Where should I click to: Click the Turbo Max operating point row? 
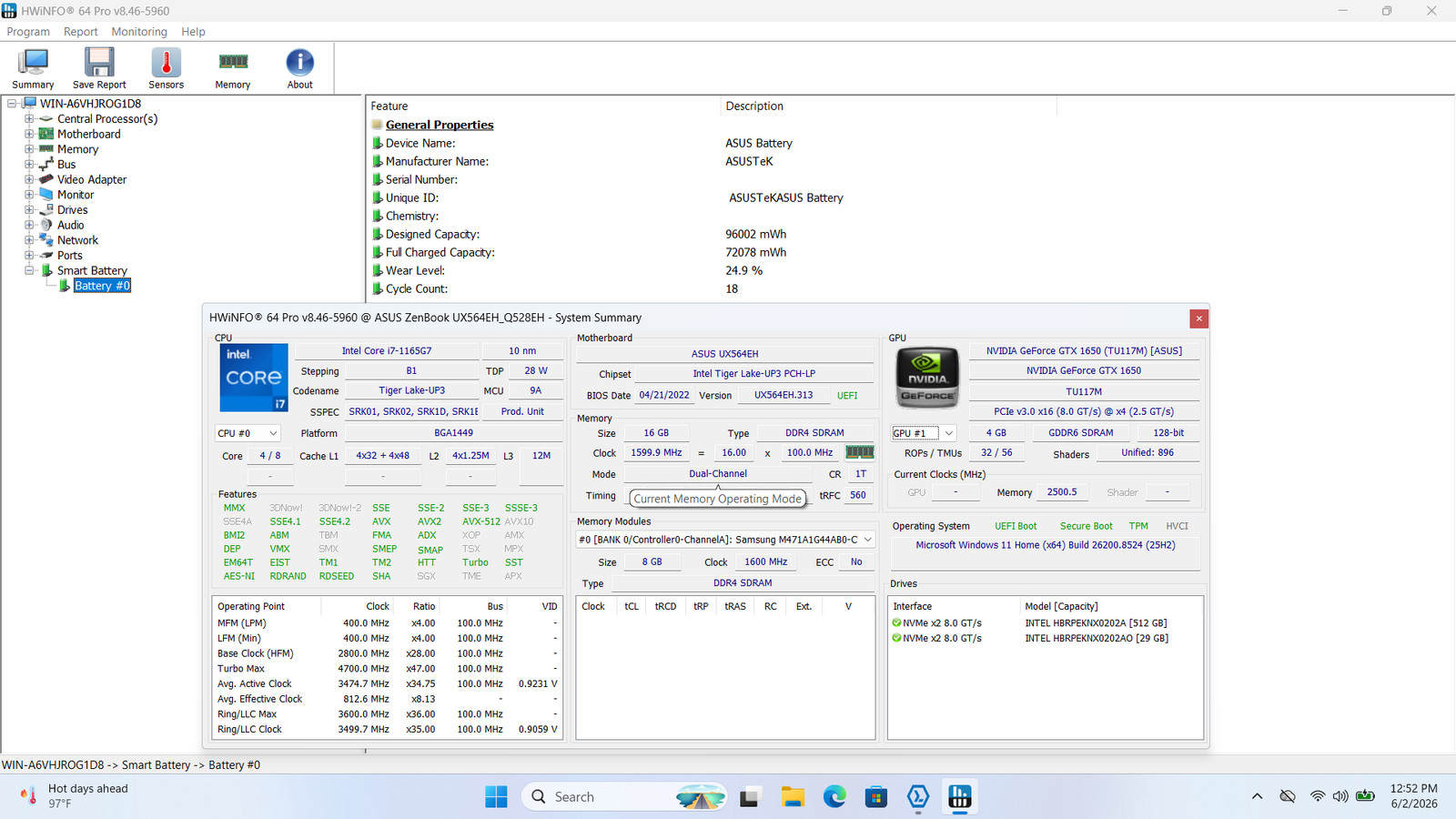[388, 669]
